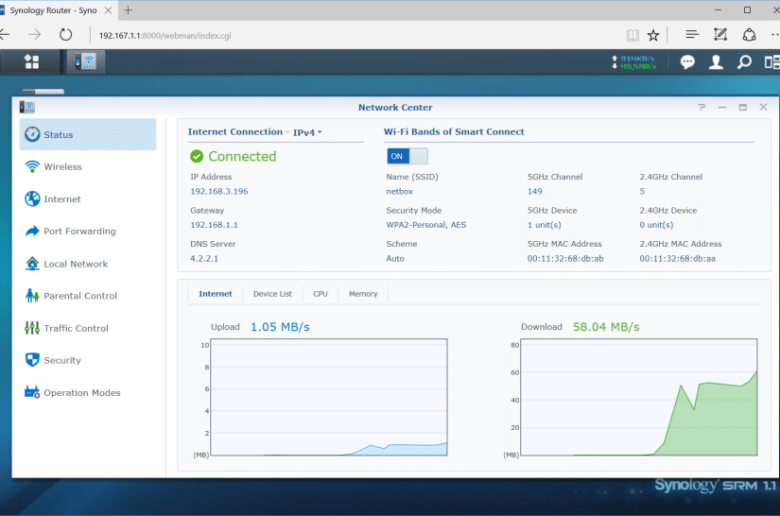The width and height of the screenshot is (780, 516).
Task: Select the Network Center taskbar icon
Action: 86,62
